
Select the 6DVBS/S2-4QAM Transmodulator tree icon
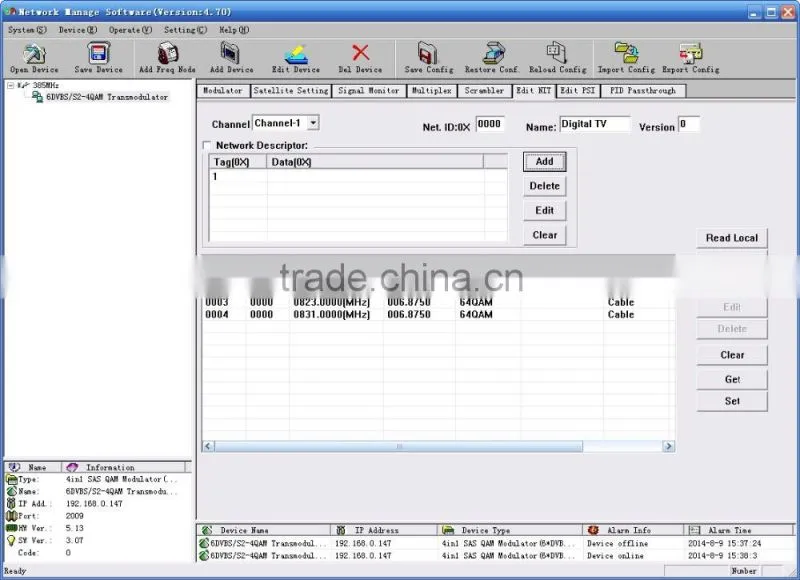(37, 97)
